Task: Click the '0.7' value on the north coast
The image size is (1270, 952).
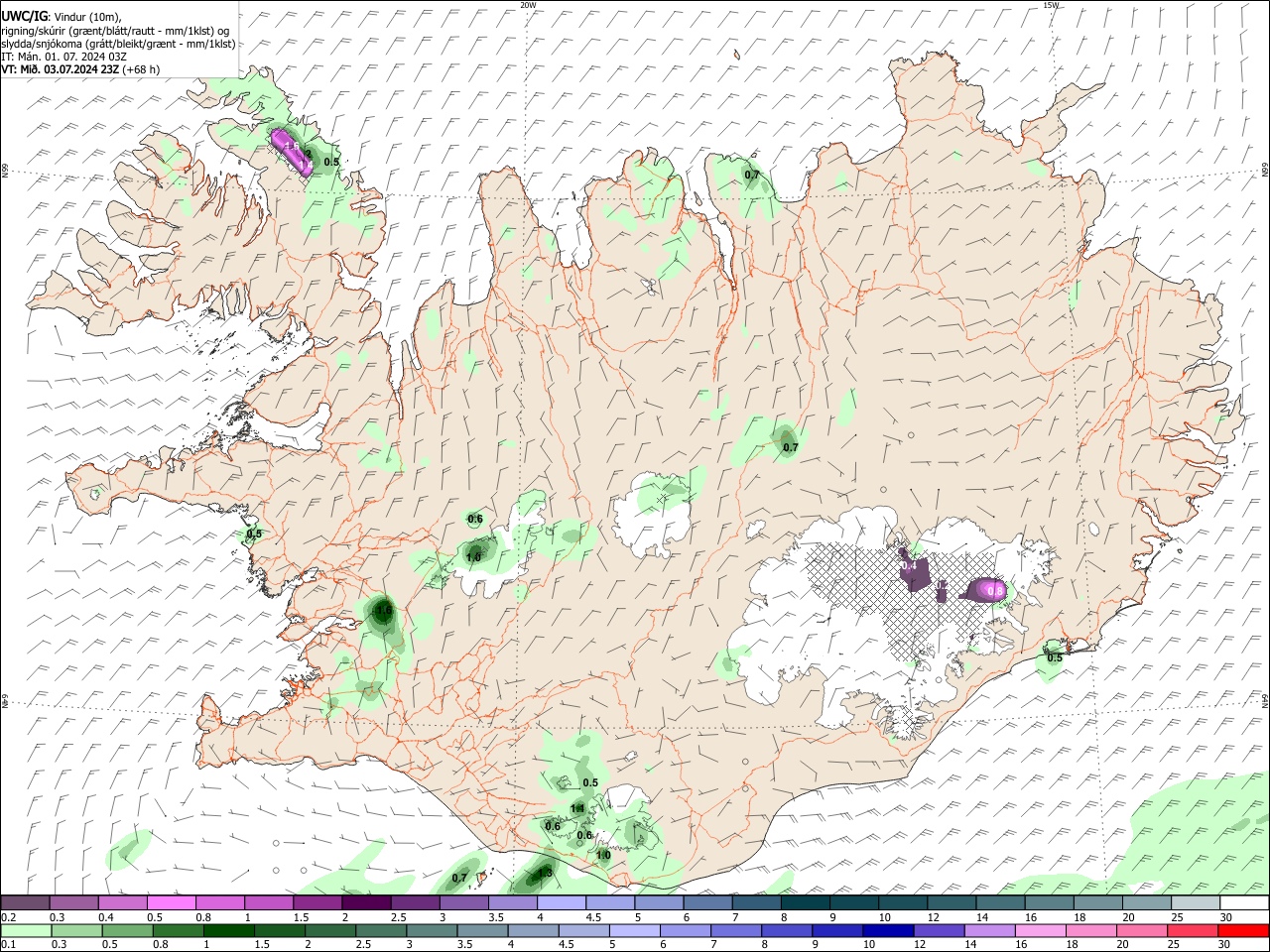Action: (x=752, y=176)
